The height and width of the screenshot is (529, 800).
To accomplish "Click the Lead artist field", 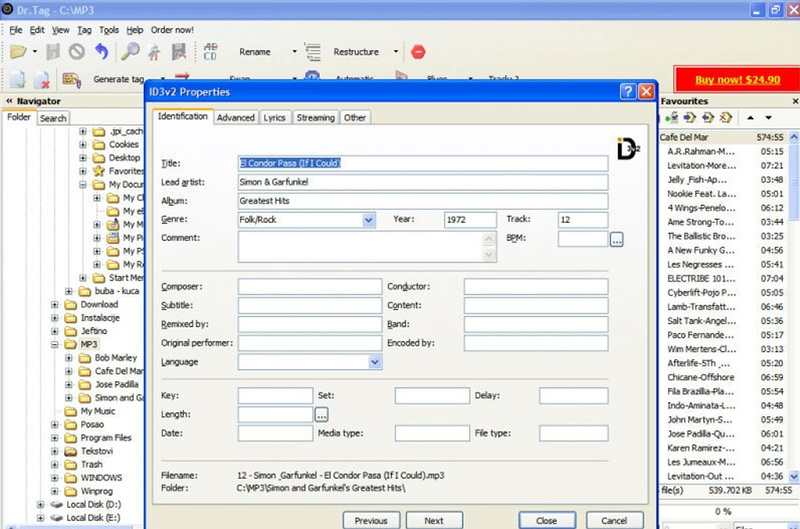I will (x=422, y=182).
